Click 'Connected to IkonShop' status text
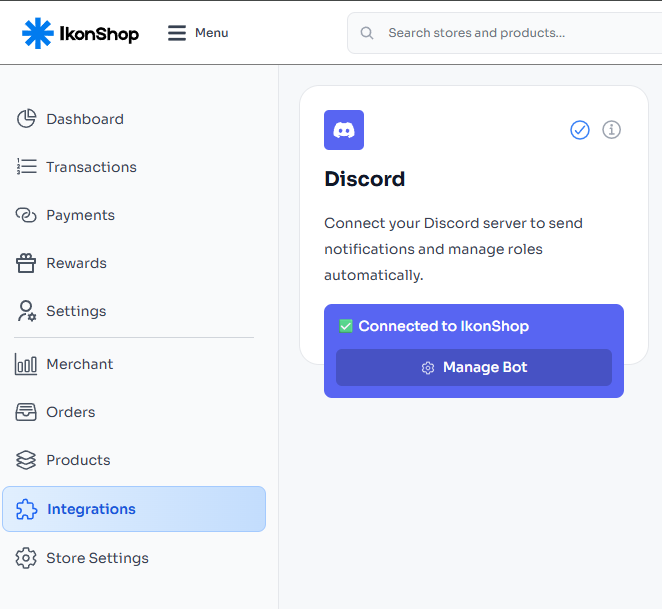This screenshot has width=662, height=609. coord(443,326)
